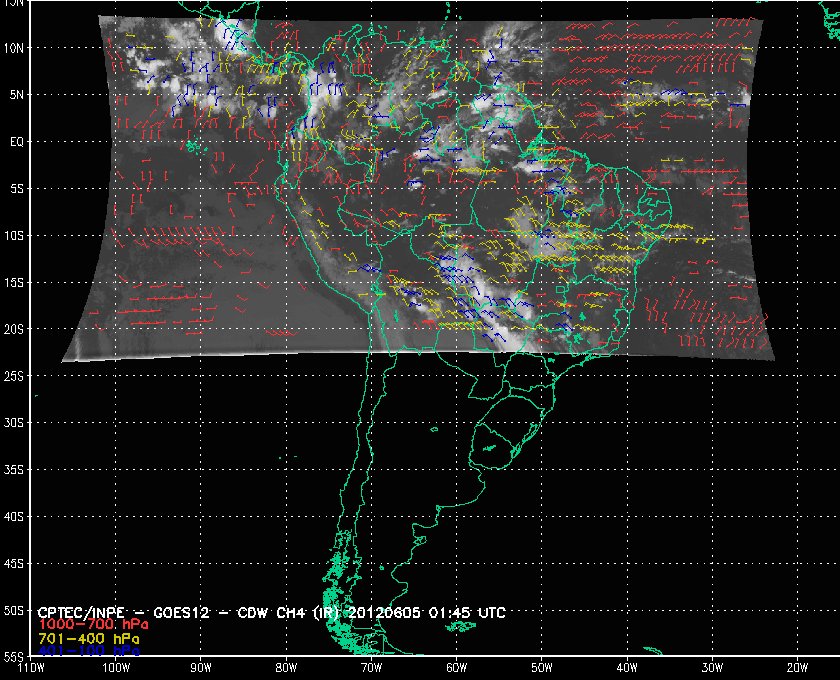Click the 90W longitude axis label
Screen dimensions: 840x680
click(x=200, y=668)
